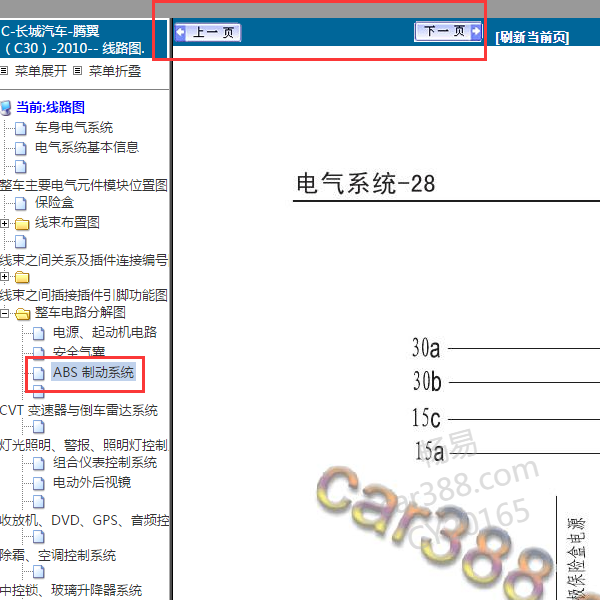
Task: Click the 15a line label in diagram
Action: [x=429, y=451]
